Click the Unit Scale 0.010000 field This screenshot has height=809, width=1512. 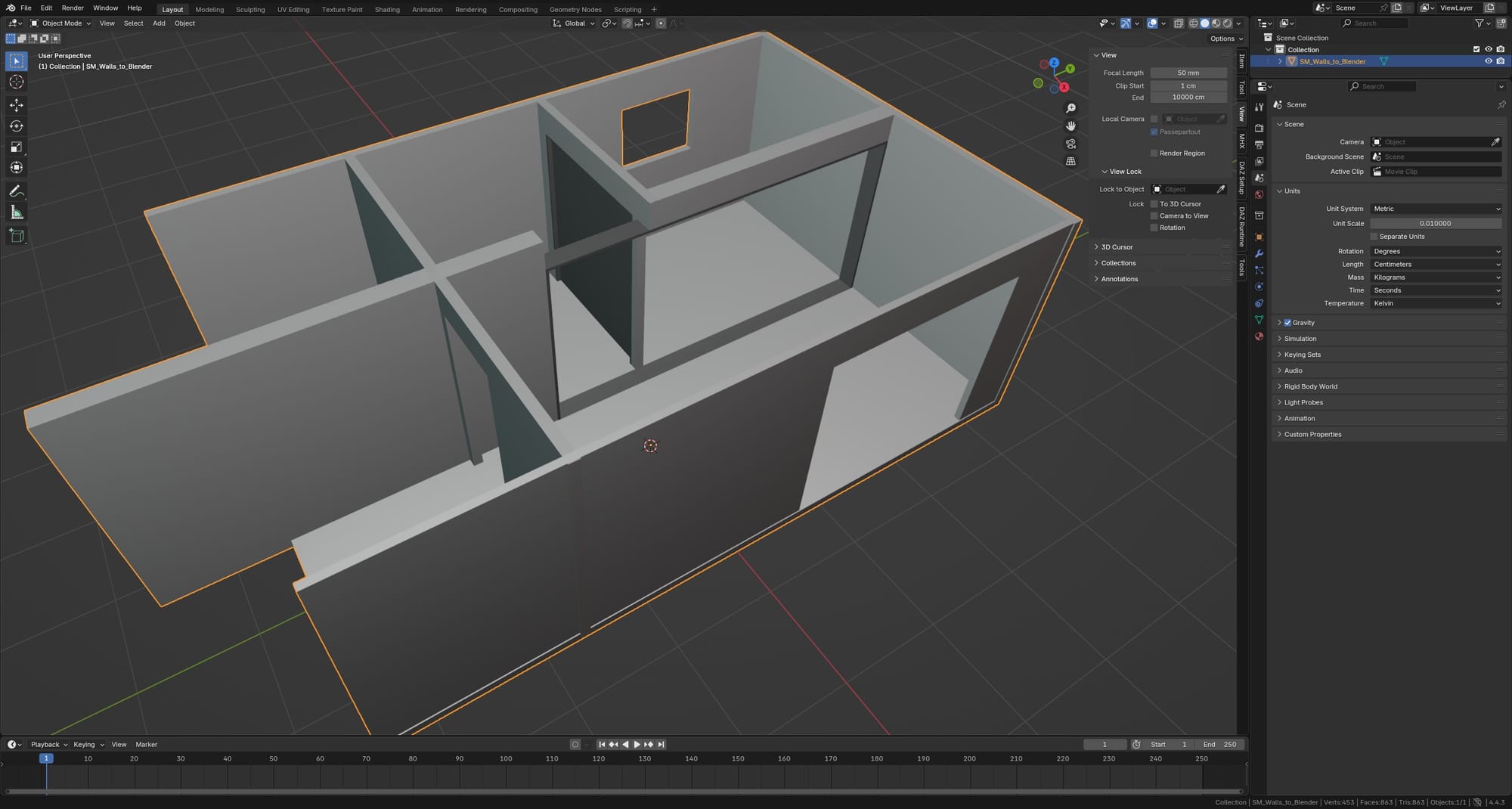coord(1436,224)
